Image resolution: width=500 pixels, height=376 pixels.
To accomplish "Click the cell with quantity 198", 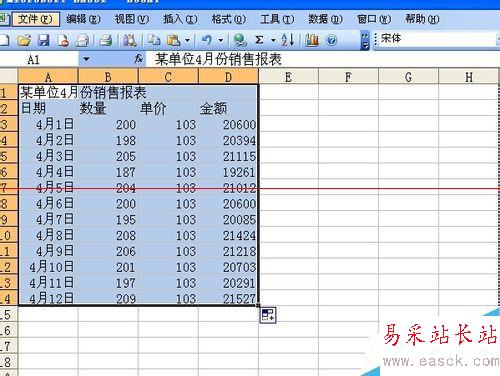I will pos(108,140).
